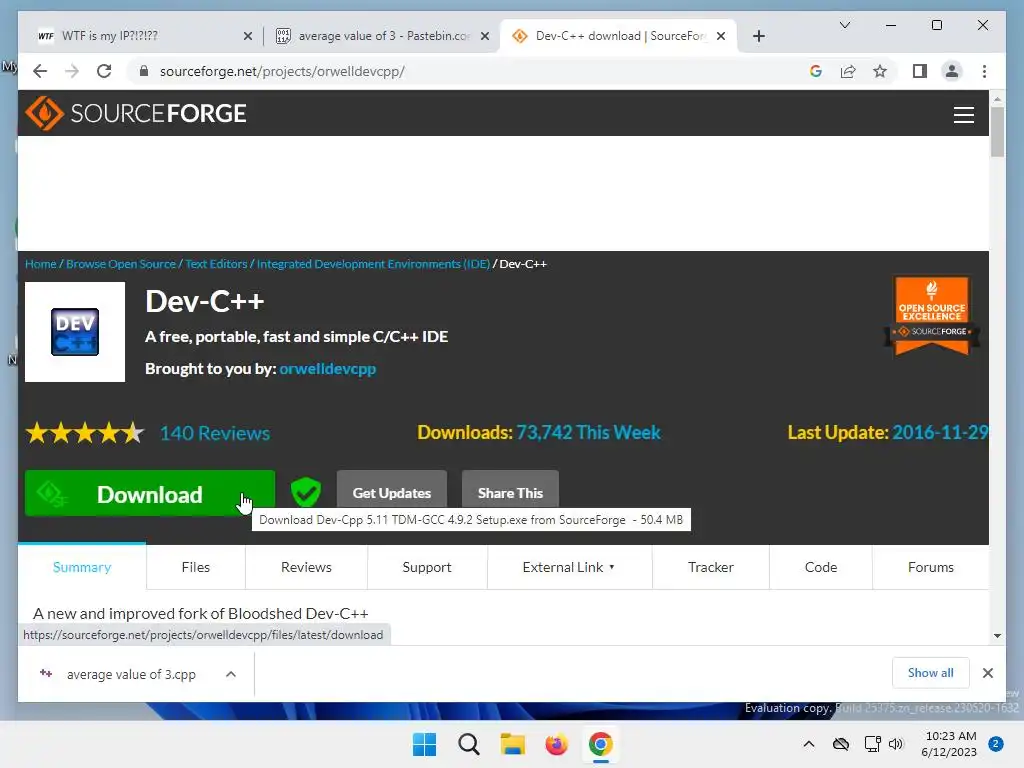Open the Text Editors breadcrumb
The image size is (1024, 768).
coord(216,264)
